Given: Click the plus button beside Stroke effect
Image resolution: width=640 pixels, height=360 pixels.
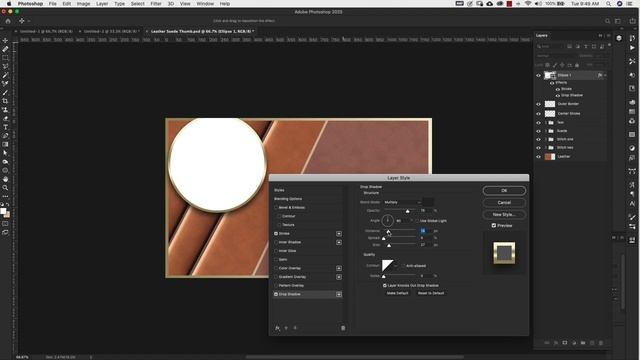Looking at the screenshot, I should pos(339,233).
